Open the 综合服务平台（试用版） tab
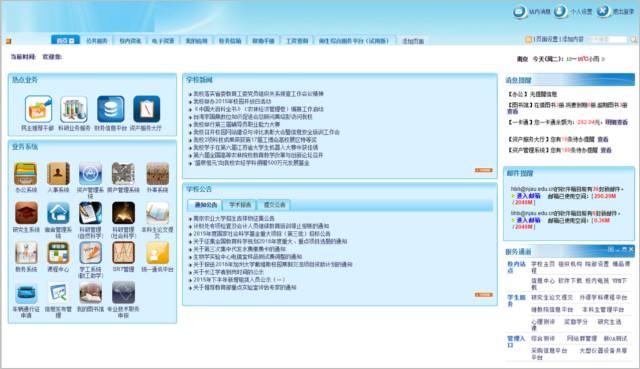The width and height of the screenshot is (640, 369). coord(354,41)
